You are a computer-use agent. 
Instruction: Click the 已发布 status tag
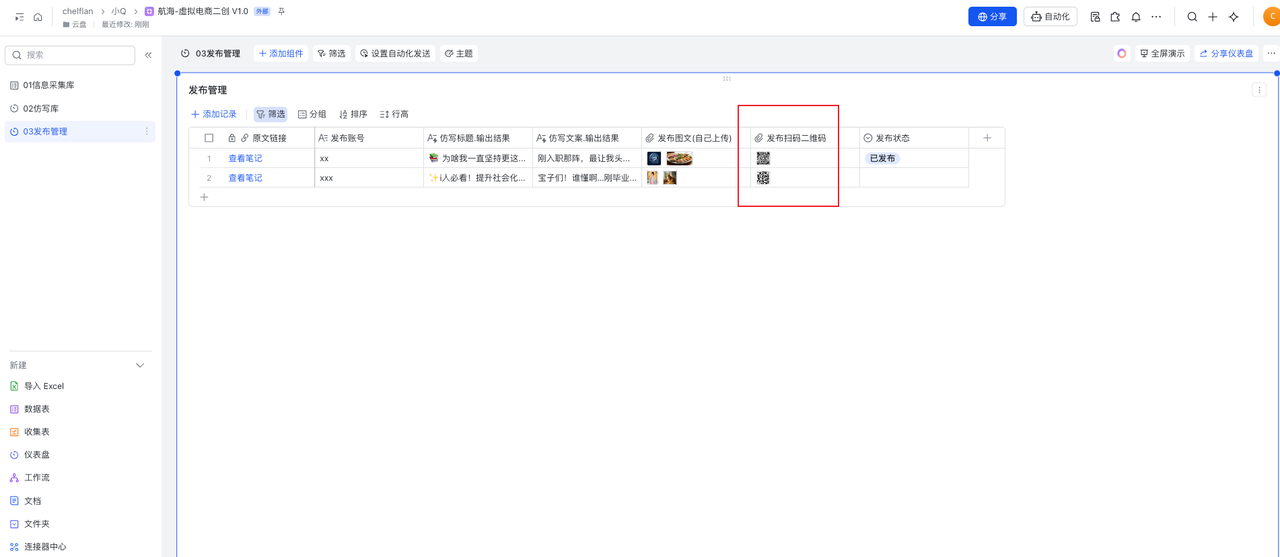pos(882,158)
